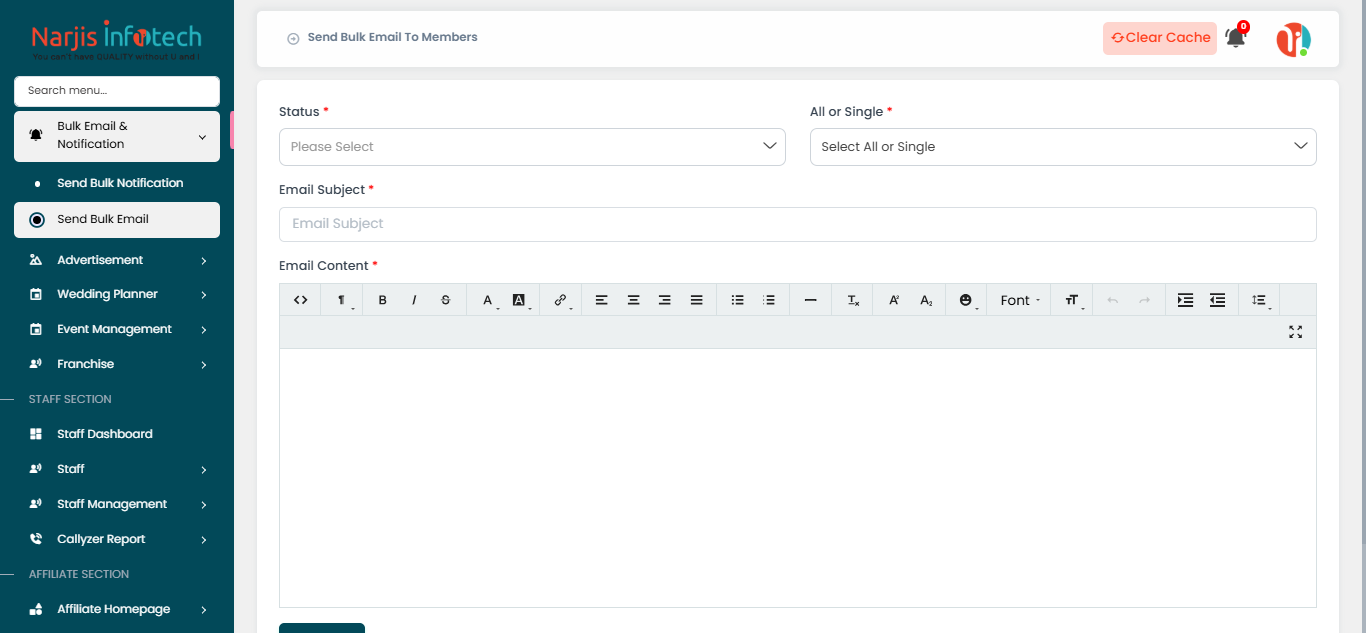Toggle strikethrough formatting
The image size is (1366, 633).
(446, 300)
